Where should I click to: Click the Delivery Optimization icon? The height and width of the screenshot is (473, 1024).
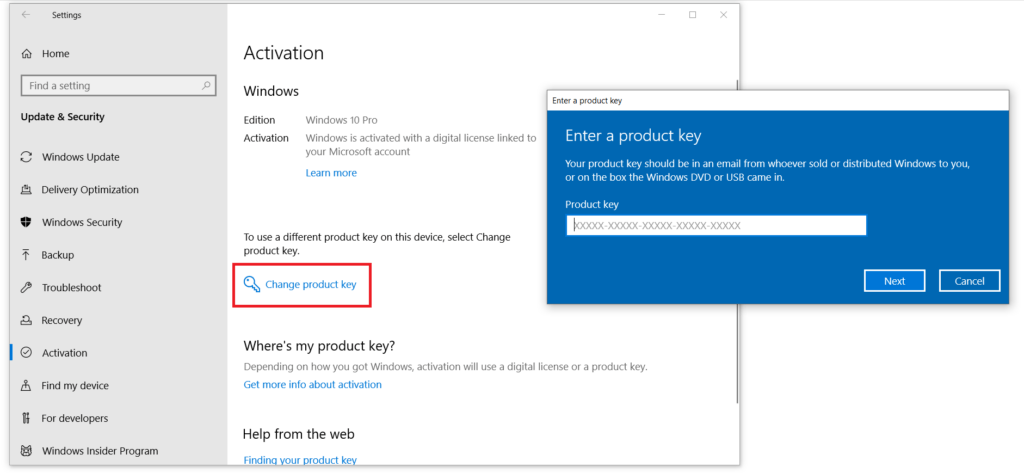click(x=27, y=189)
